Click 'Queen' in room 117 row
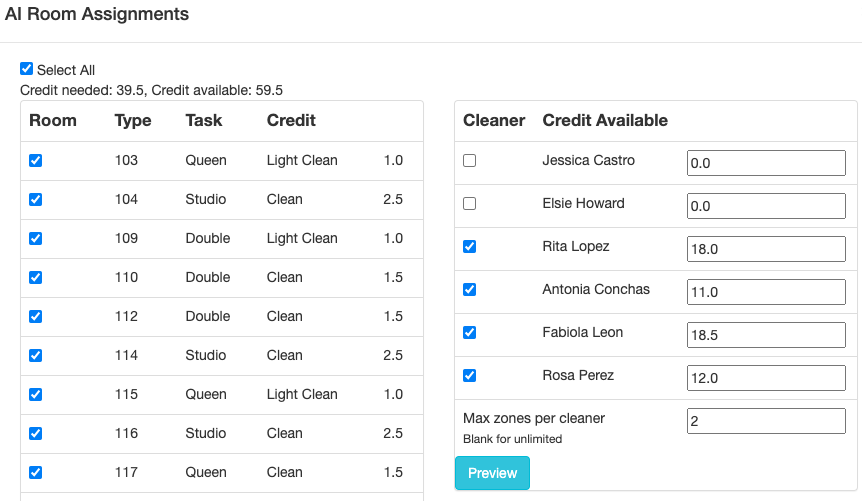This screenshot has width=862, height=501. pos(206,473)
